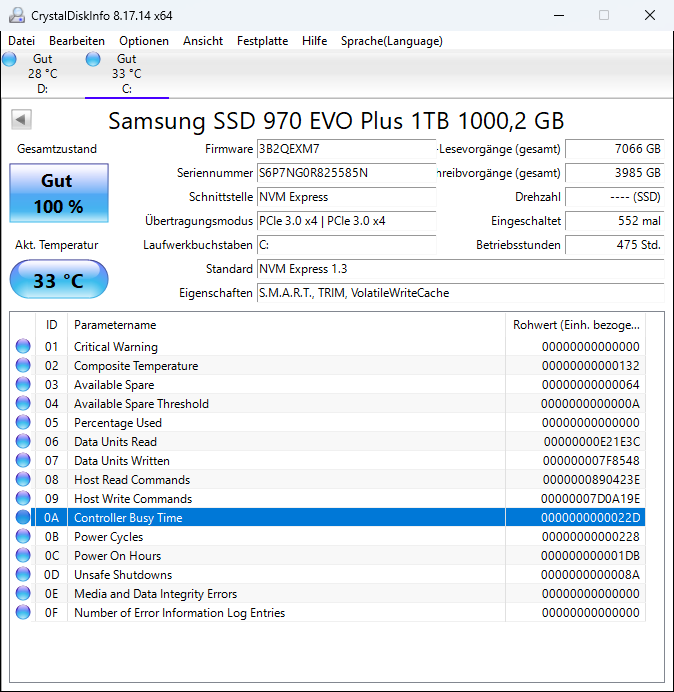Click the status orb of Unsafe Shutdowns row
Screen dimensions: 674x692
[x=23, y=574]
